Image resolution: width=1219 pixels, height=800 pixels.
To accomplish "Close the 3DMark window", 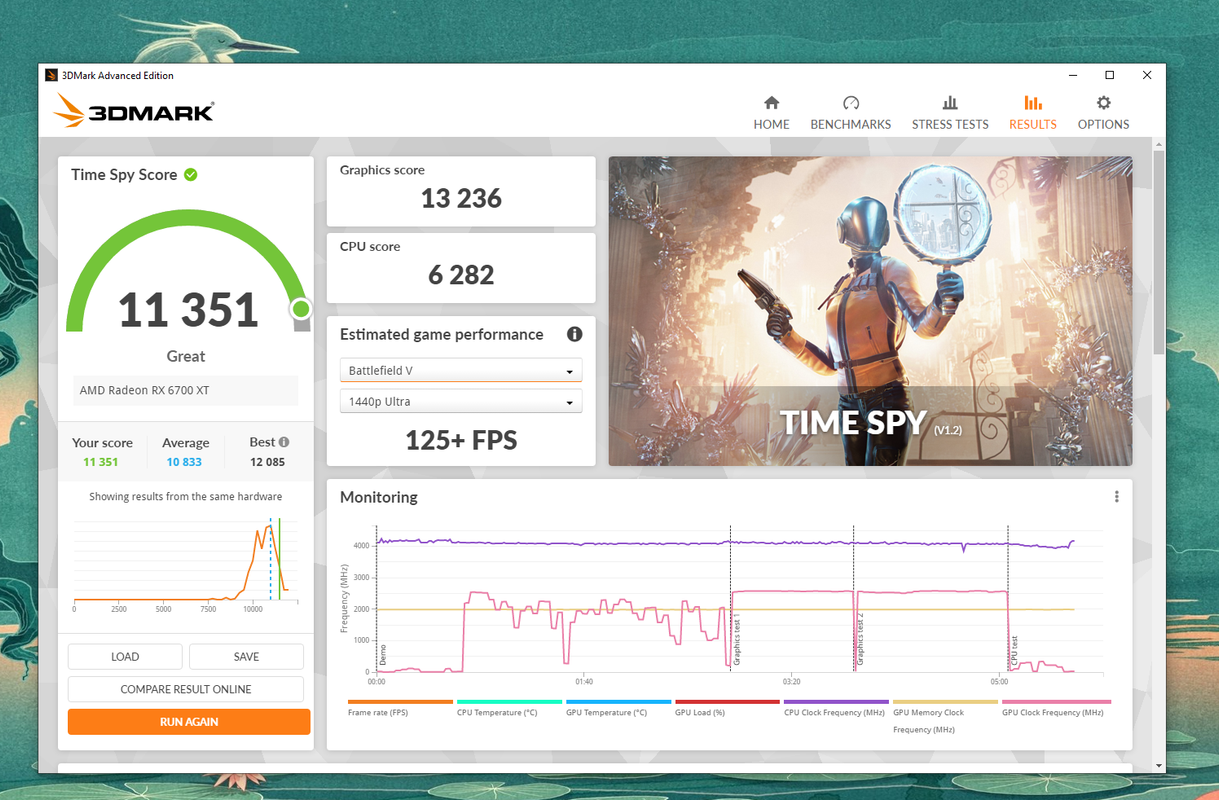I will 1147,75.
